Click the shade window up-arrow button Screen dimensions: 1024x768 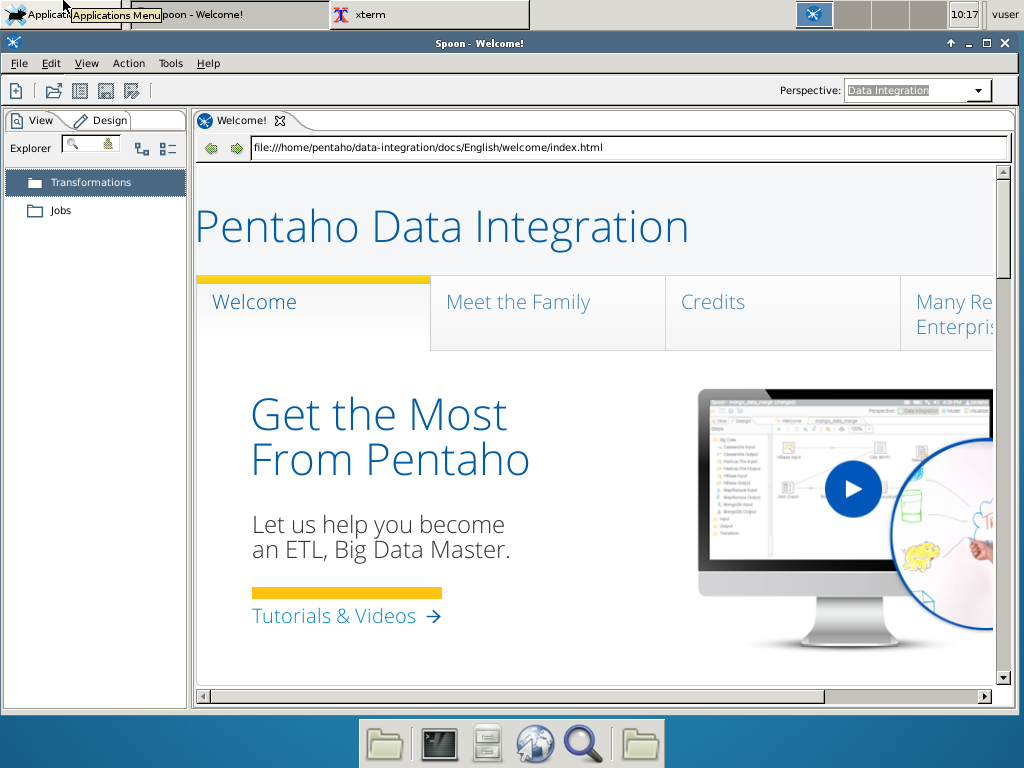951,43
